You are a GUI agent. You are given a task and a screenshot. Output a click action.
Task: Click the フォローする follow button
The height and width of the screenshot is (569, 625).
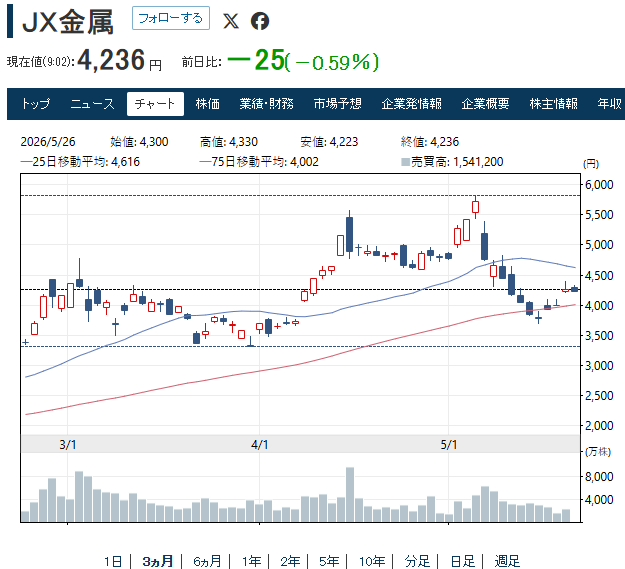pyautogui.click(x=171, y=18)
